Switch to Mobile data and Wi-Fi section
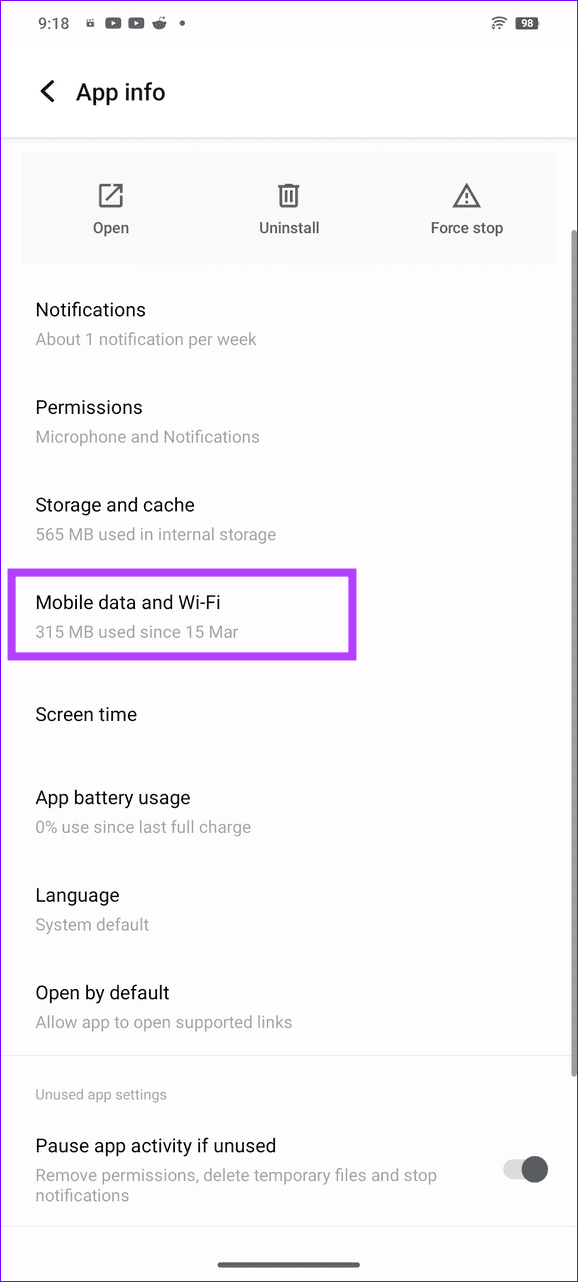The height and width of the screenshot is (1282, 578). point(181,615)
